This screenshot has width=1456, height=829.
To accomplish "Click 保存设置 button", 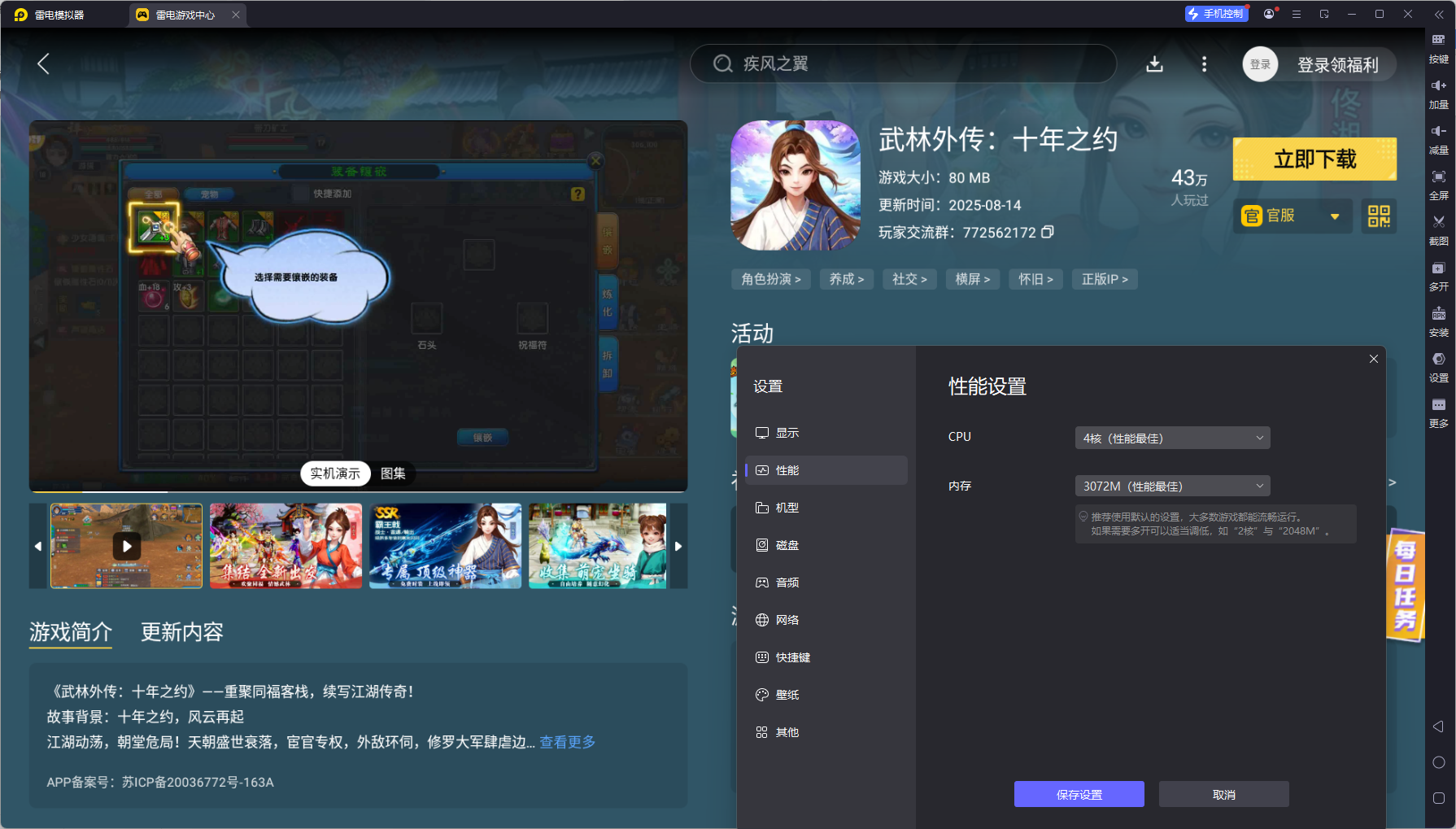I will 1079,794.
